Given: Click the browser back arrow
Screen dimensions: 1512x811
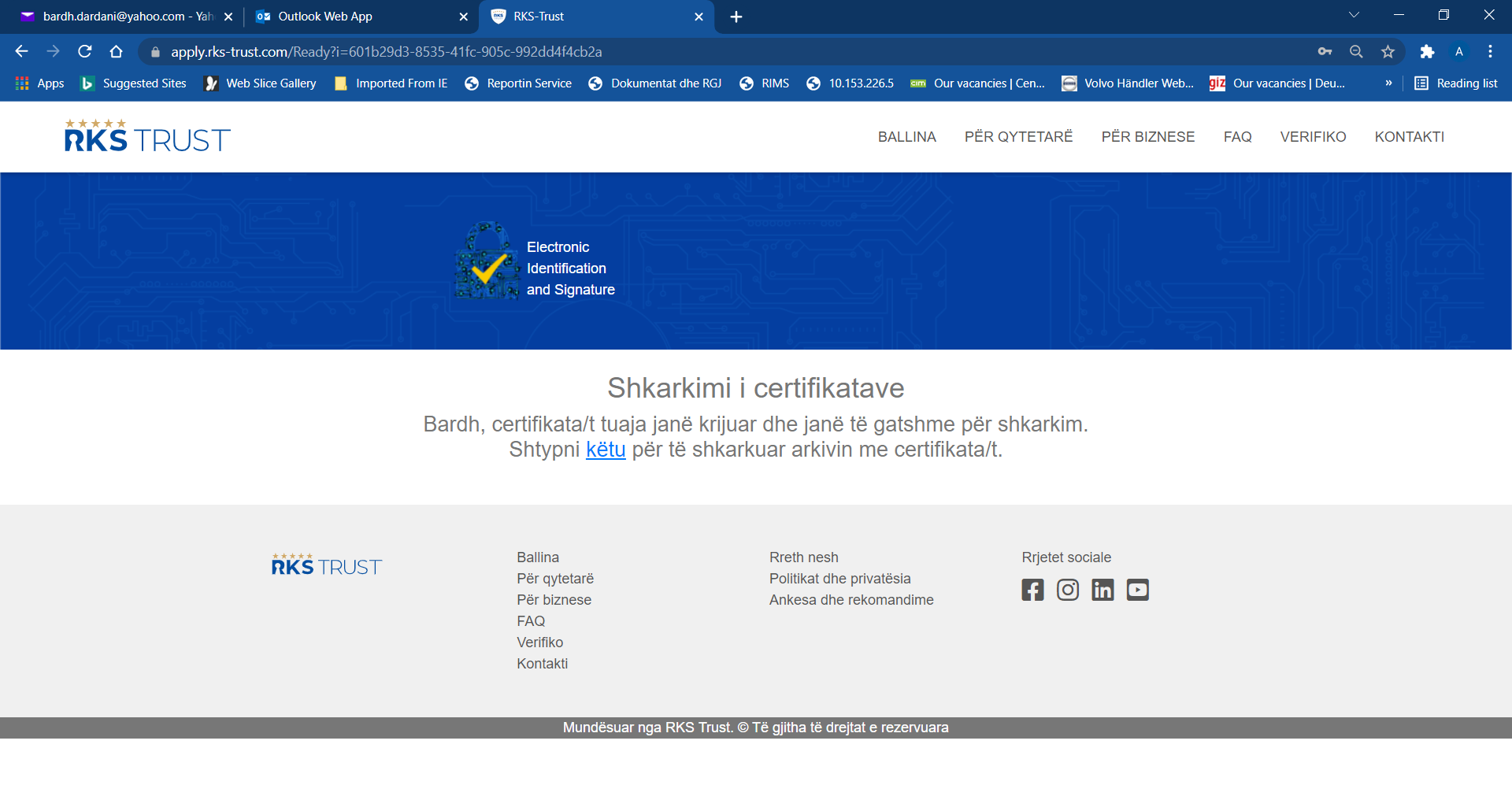Looking at the screenshot, I should pos(21,51).
